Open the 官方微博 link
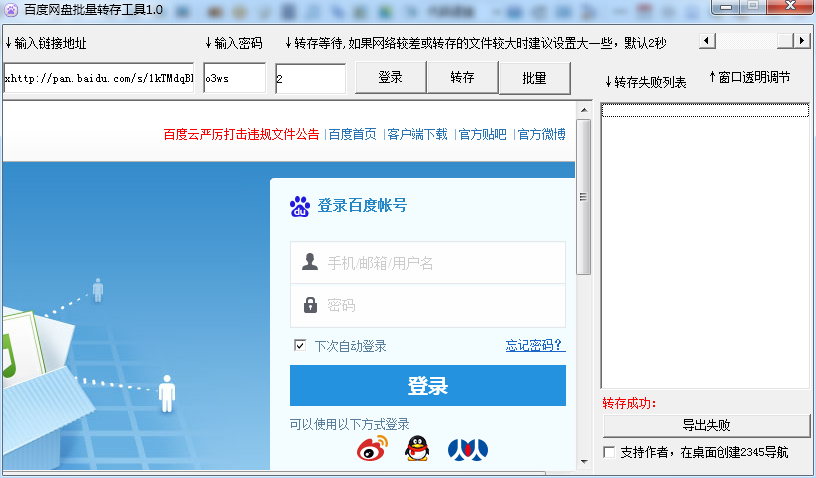 (x=542, y=134)
